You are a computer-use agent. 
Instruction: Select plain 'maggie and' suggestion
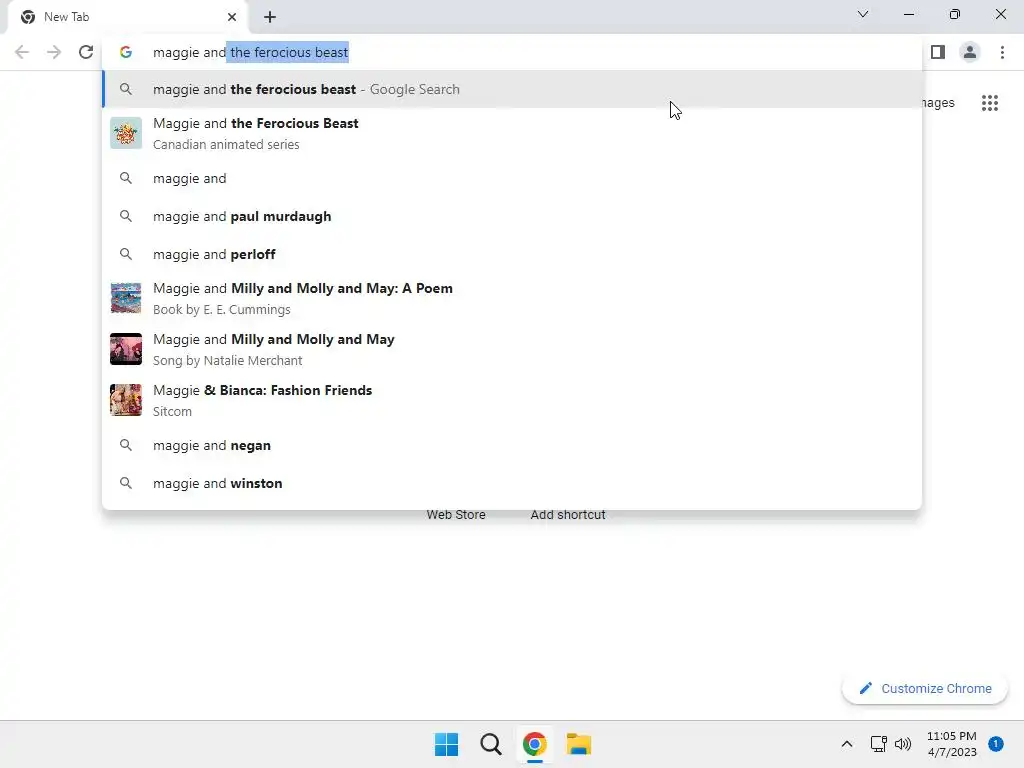512,178
